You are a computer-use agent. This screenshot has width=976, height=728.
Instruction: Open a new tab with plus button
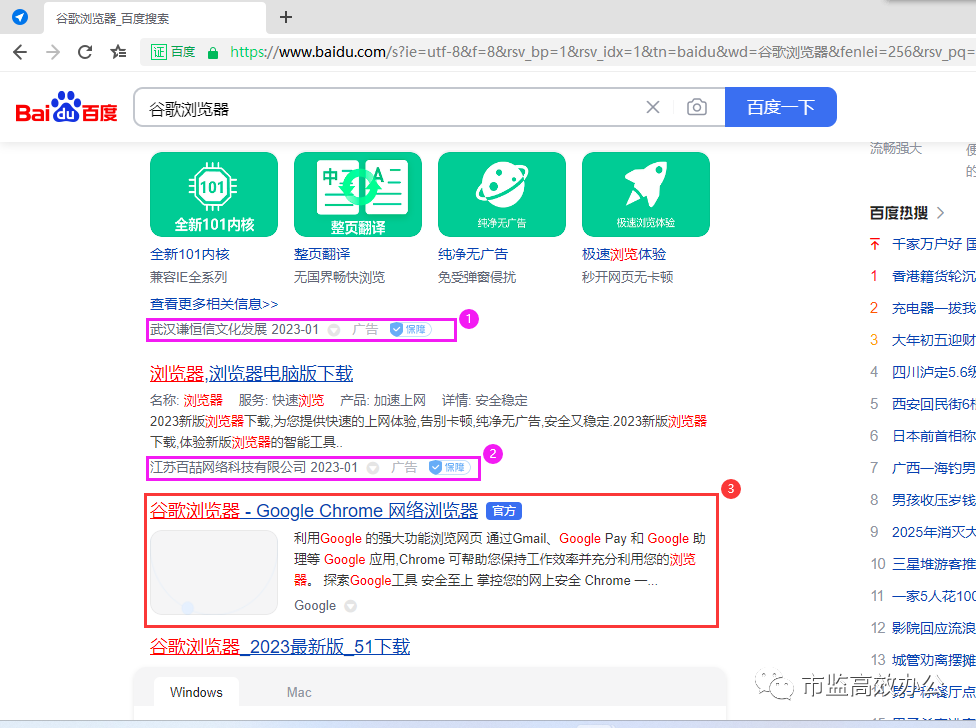click(286, 17)
